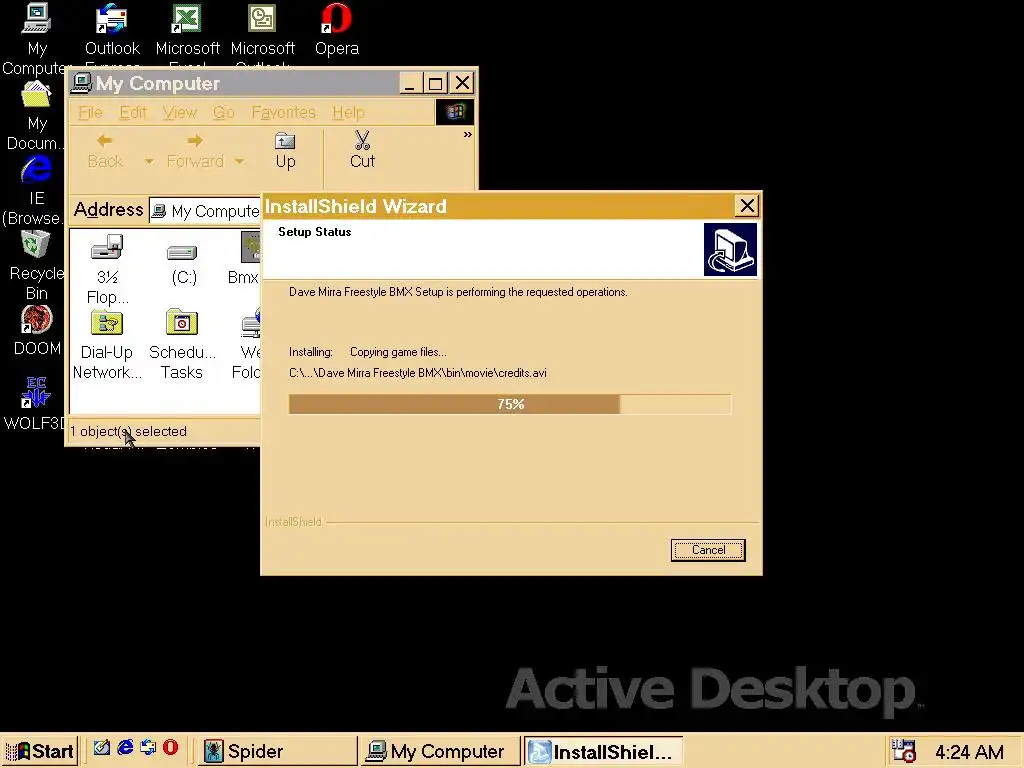The image size is (1024, 768).
Task: Open the My Computer desktop icon
Action: coord(37,39)
